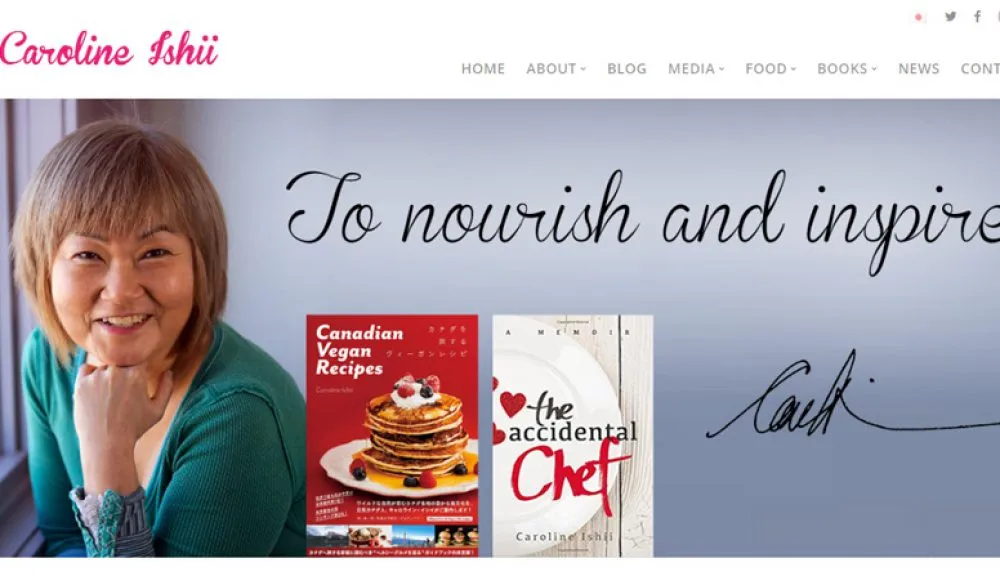
Task: Open the partially visible CONTACT menu item
Action: pyautogui.click(x=980, y=68)
